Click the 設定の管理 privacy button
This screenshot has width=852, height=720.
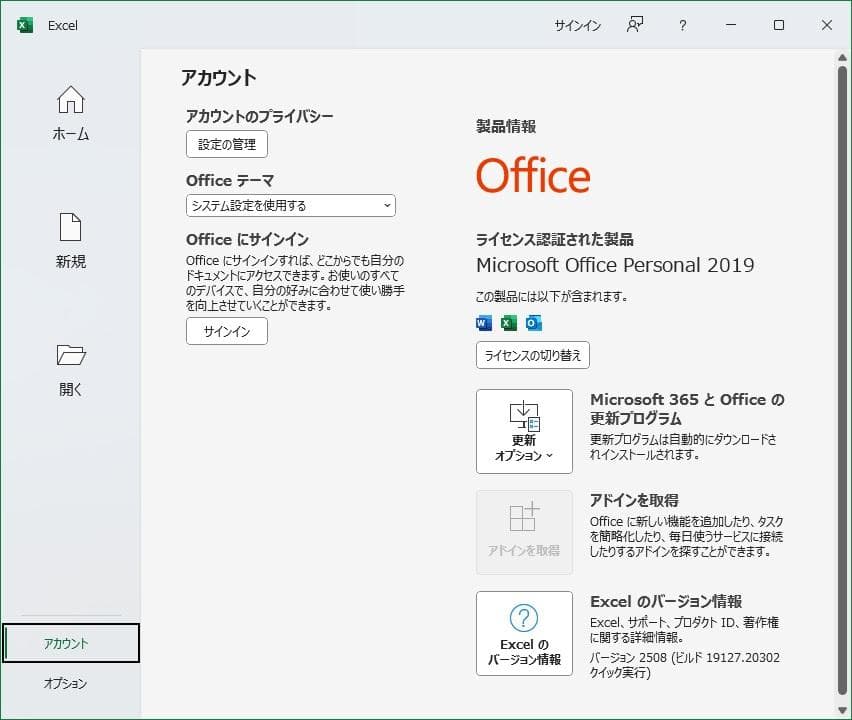point(226,144)
